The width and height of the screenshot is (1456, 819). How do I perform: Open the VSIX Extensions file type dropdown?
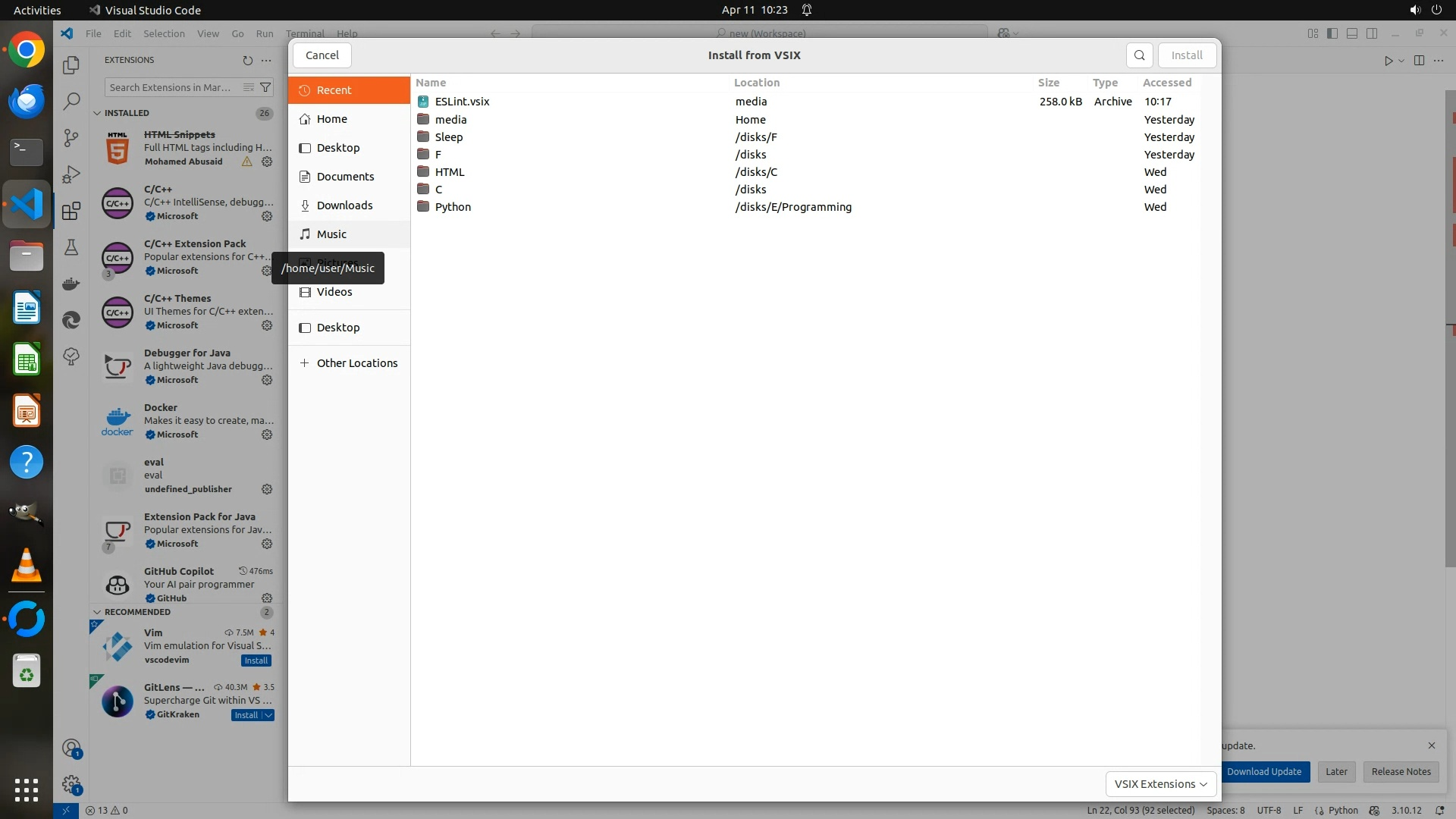[1160, 784]
